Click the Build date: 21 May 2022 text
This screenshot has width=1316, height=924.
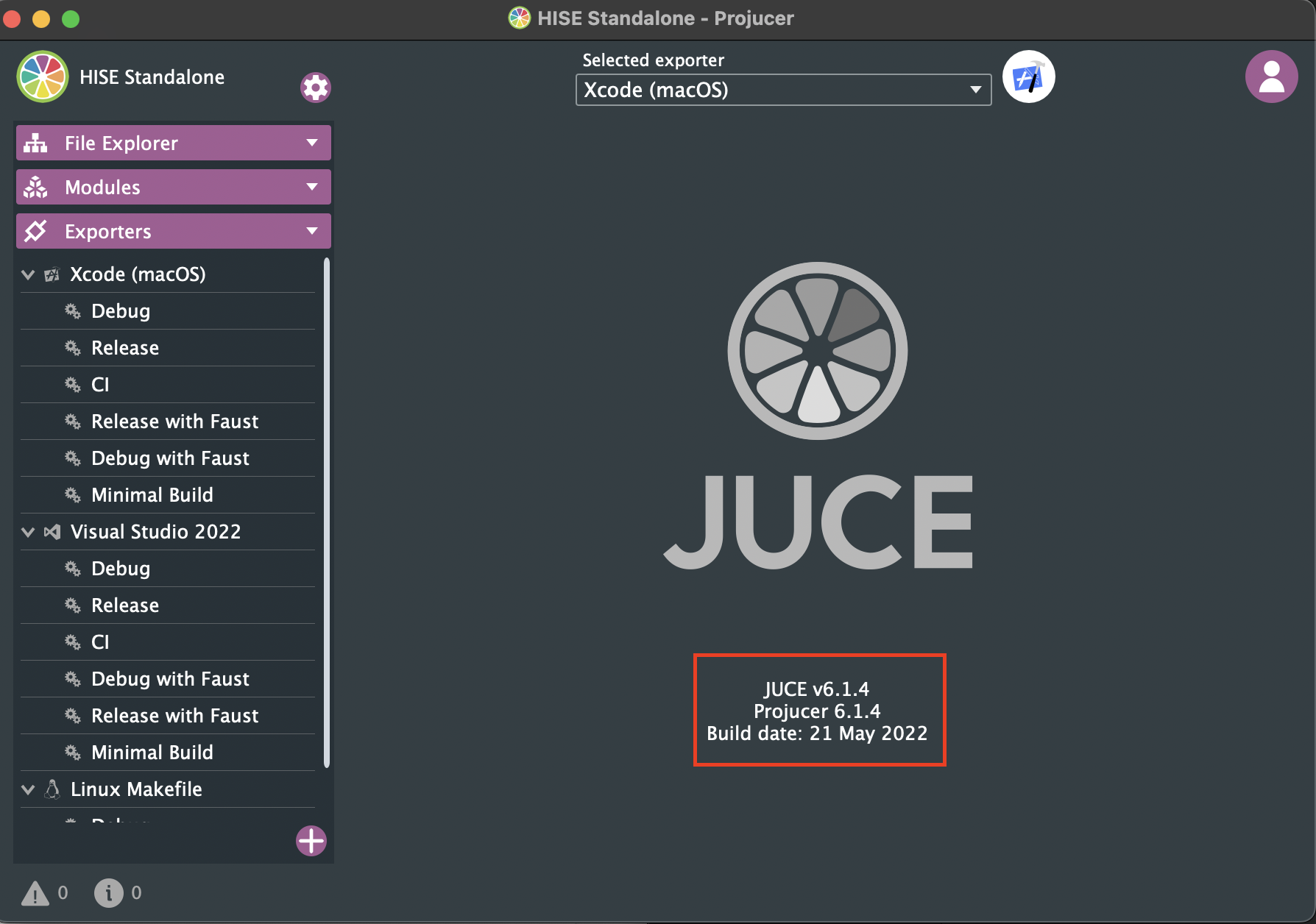pyautogui.click(x=817, y=733)
